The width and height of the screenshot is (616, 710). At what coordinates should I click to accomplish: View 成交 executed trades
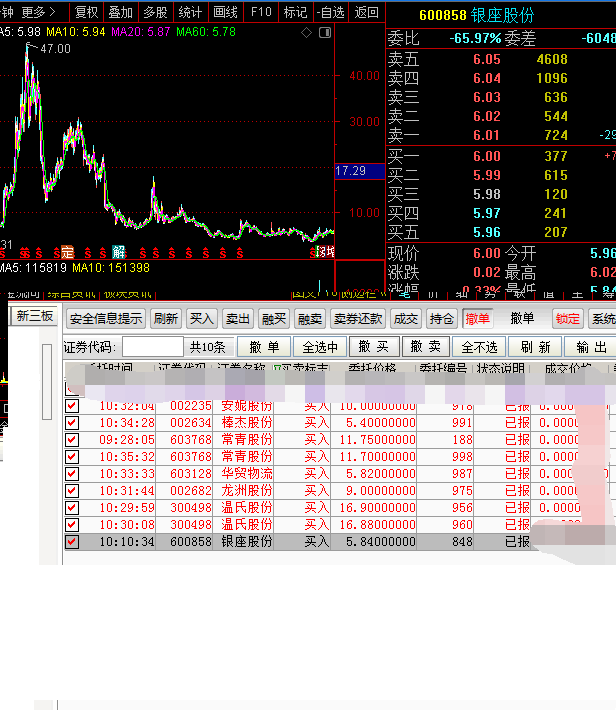pos(406,319)
